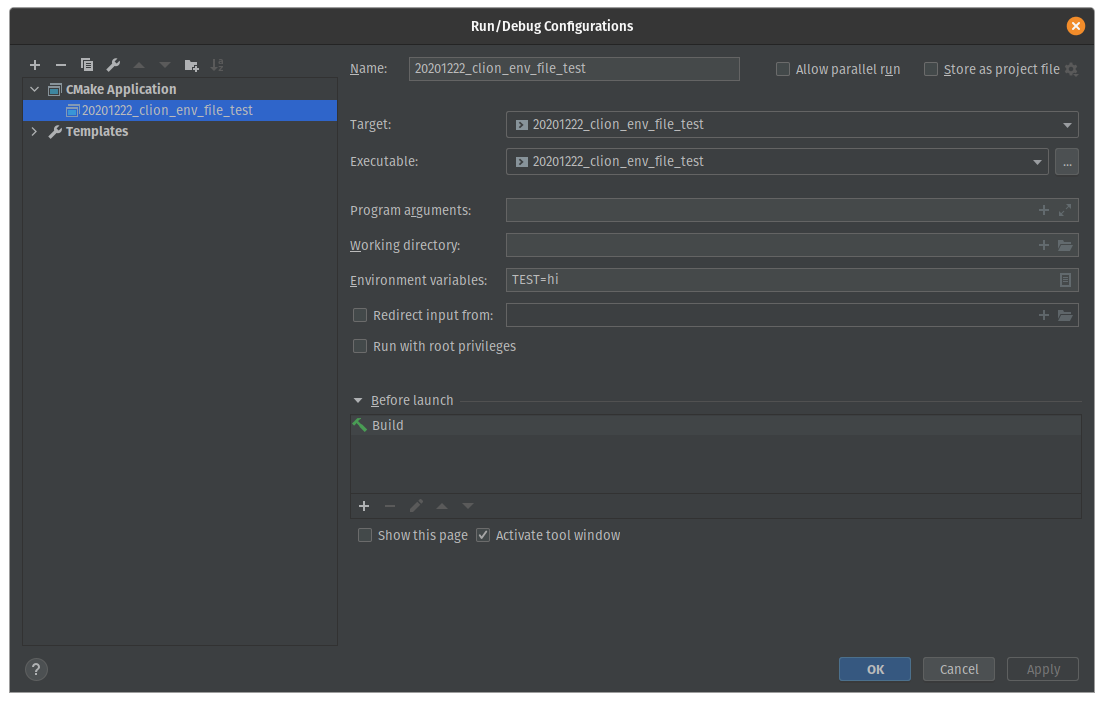
Task: Click the add new configuration plus icon
Action: click(35, 65)
